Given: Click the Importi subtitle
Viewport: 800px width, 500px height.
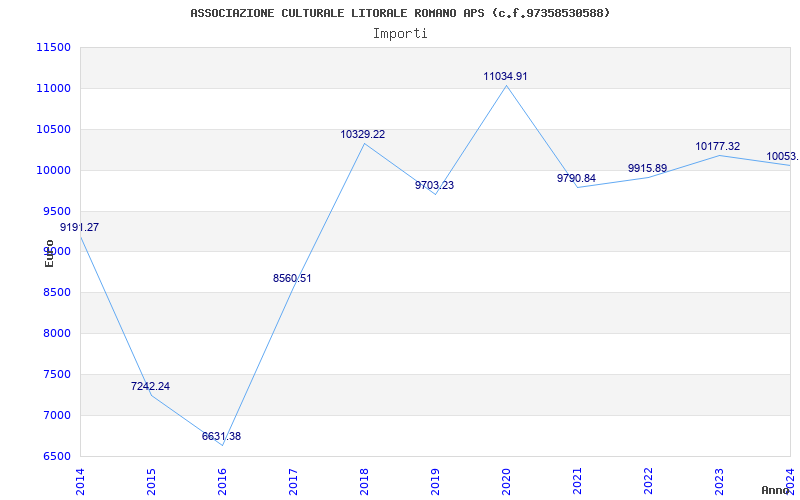Looking at the screenshot, I should tap(400, 34).
